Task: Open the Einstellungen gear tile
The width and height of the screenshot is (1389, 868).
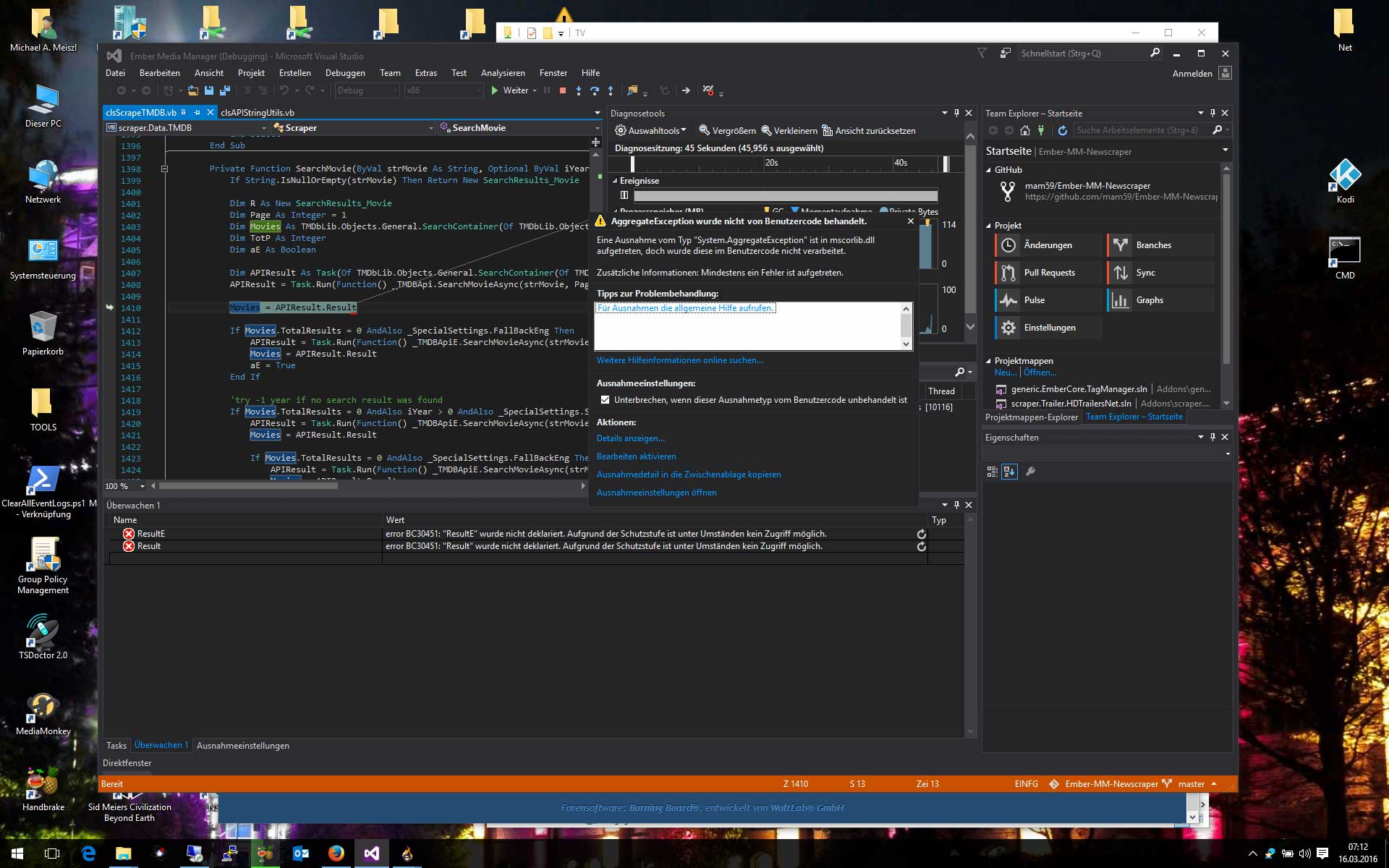Action: [1048, 328]
